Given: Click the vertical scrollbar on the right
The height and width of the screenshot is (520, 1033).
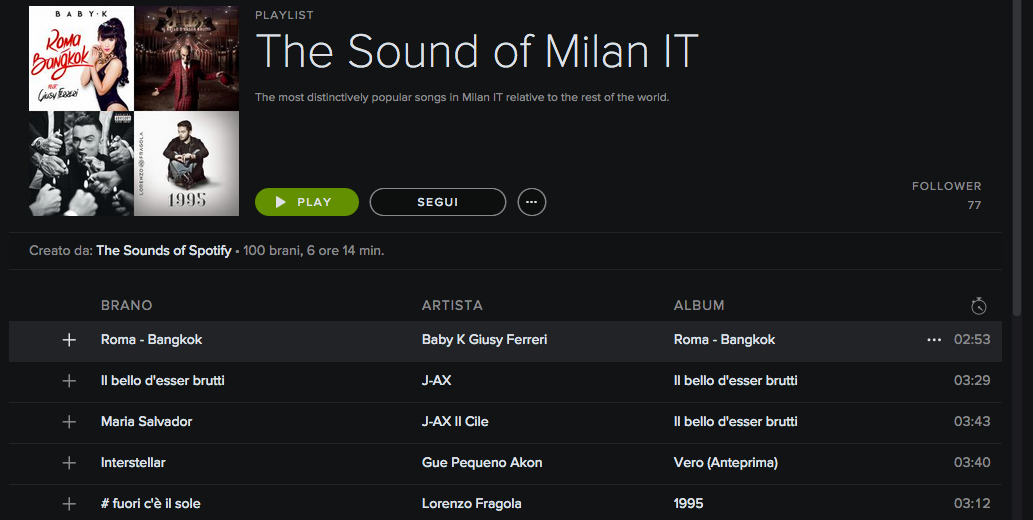Looking at the screenshot, I should coord(1017,160).
